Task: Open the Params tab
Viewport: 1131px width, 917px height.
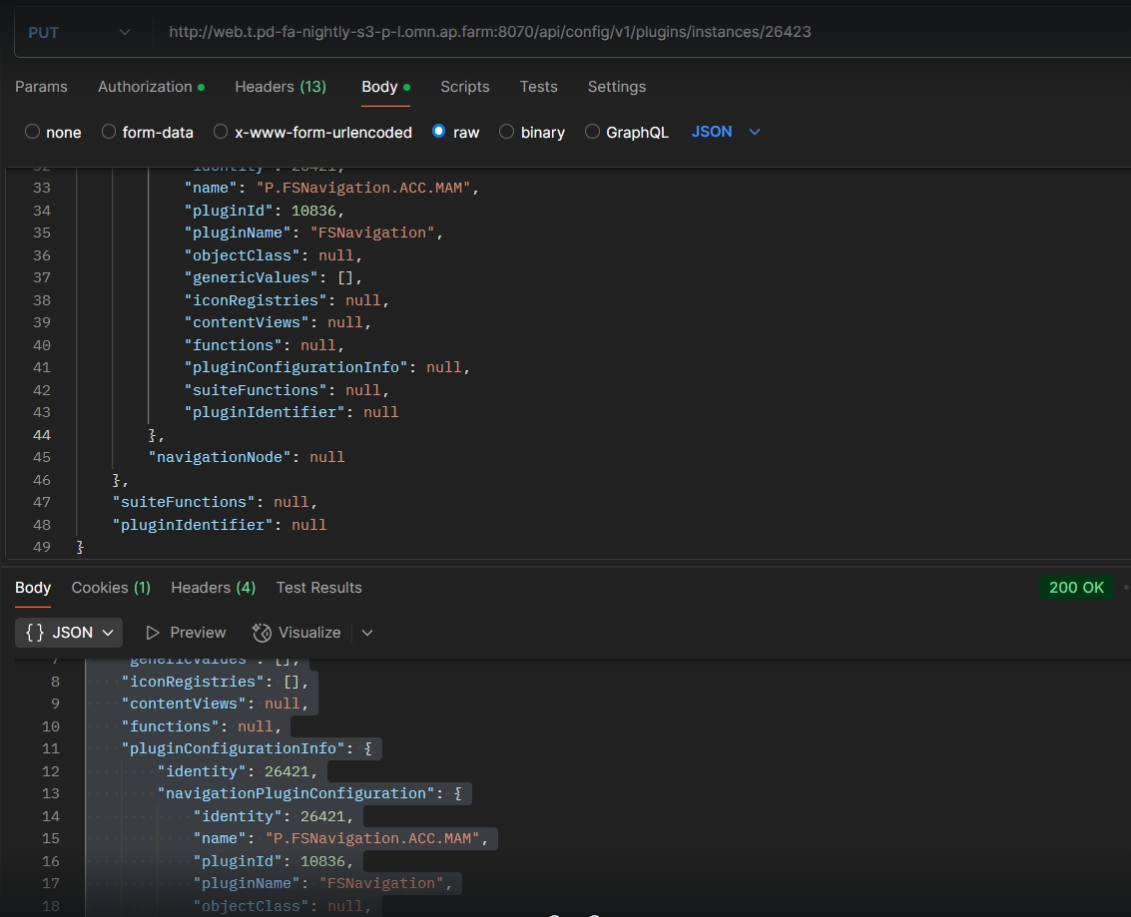Action: point(41,87)
